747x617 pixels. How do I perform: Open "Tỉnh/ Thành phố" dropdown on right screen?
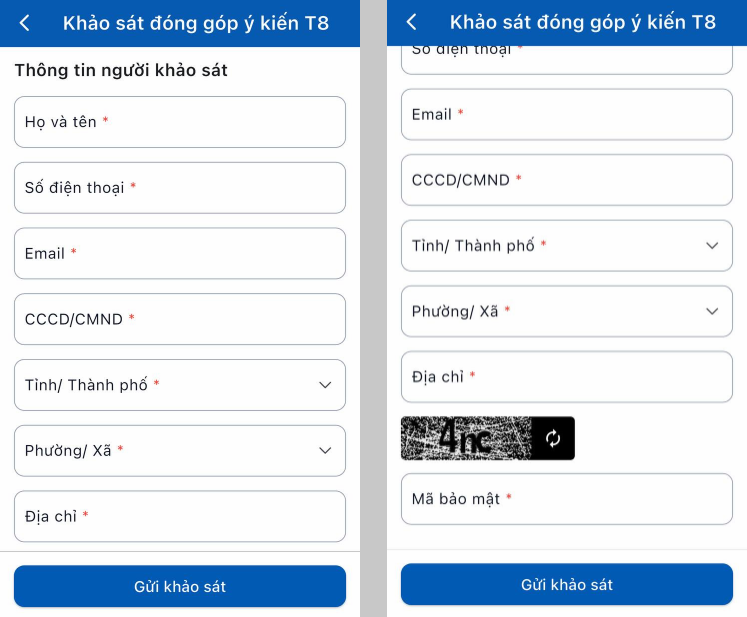(566, 246)
